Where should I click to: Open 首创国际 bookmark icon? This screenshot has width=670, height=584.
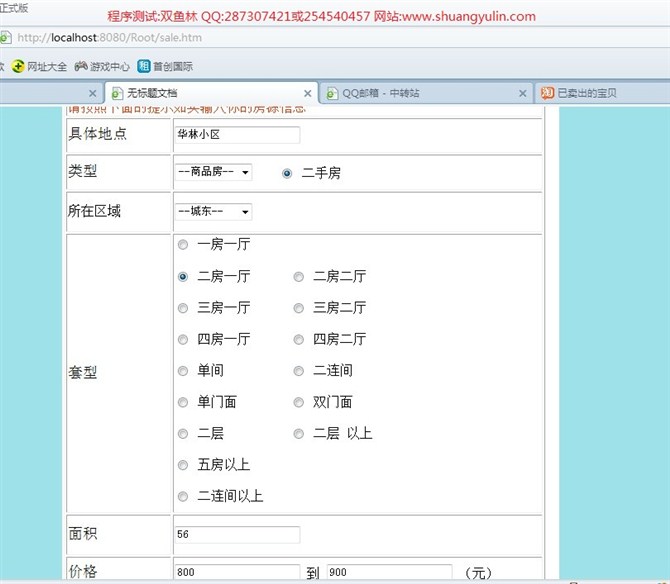click(x=144, y=66)
